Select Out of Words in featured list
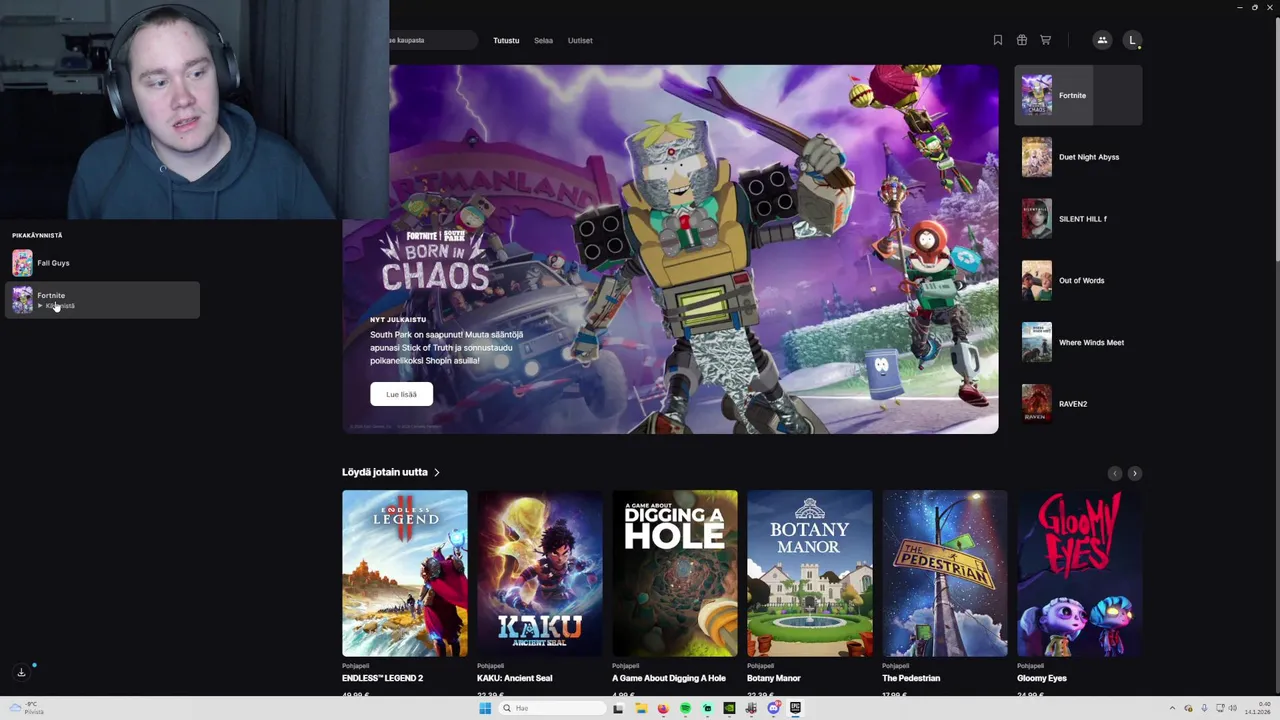 click(1078, 281)
